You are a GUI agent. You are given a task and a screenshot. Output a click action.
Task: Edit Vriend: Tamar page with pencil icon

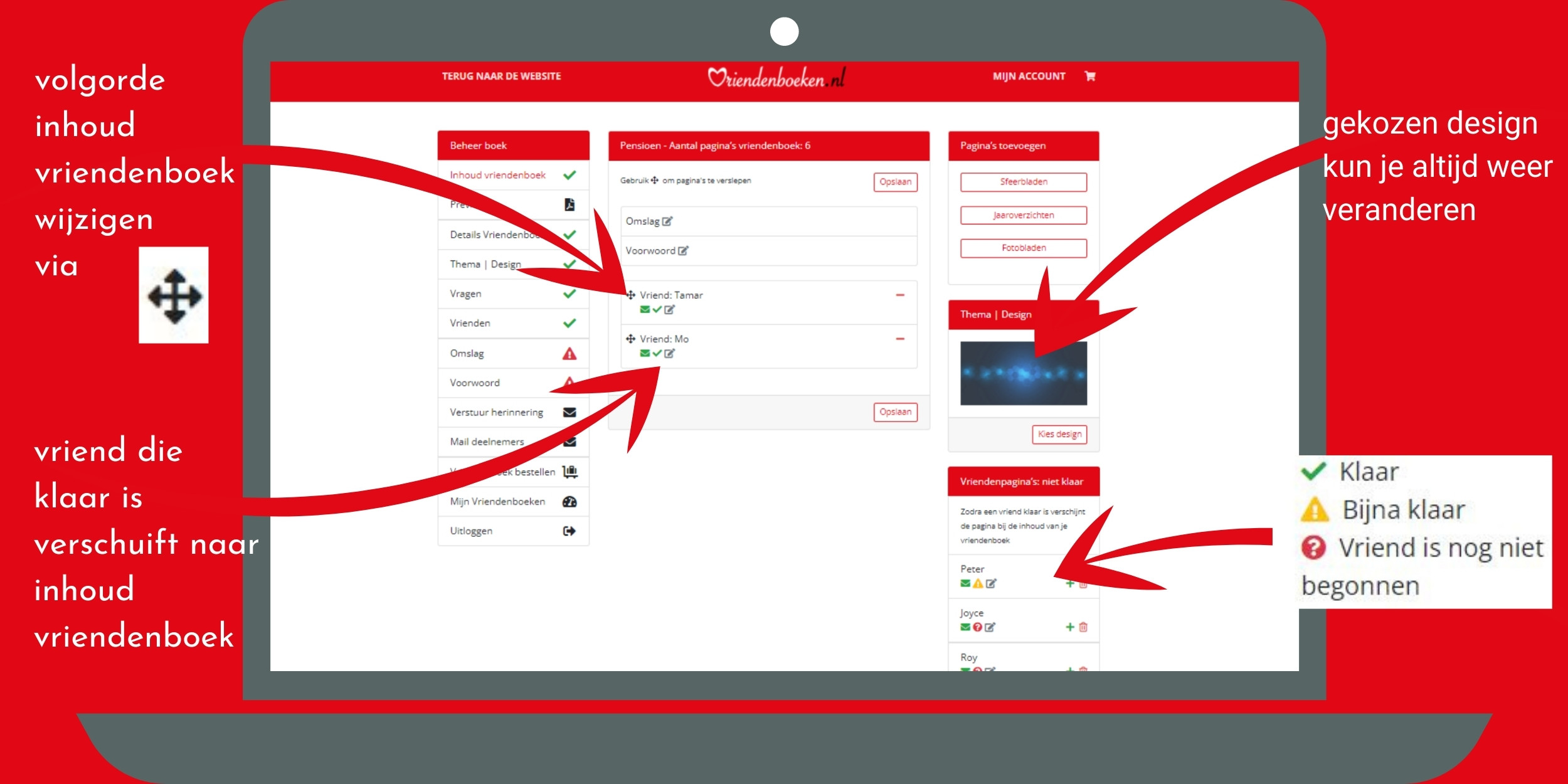click(669, 309)
